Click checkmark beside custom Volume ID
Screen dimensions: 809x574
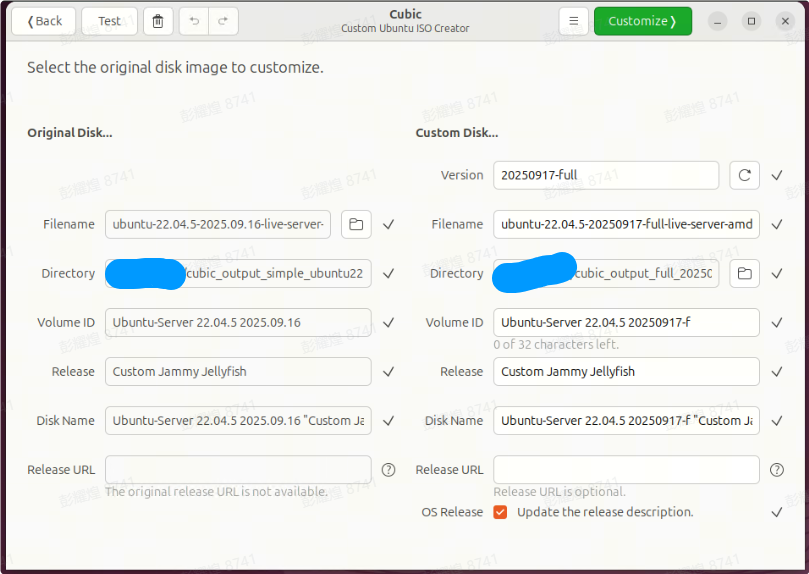776,322
